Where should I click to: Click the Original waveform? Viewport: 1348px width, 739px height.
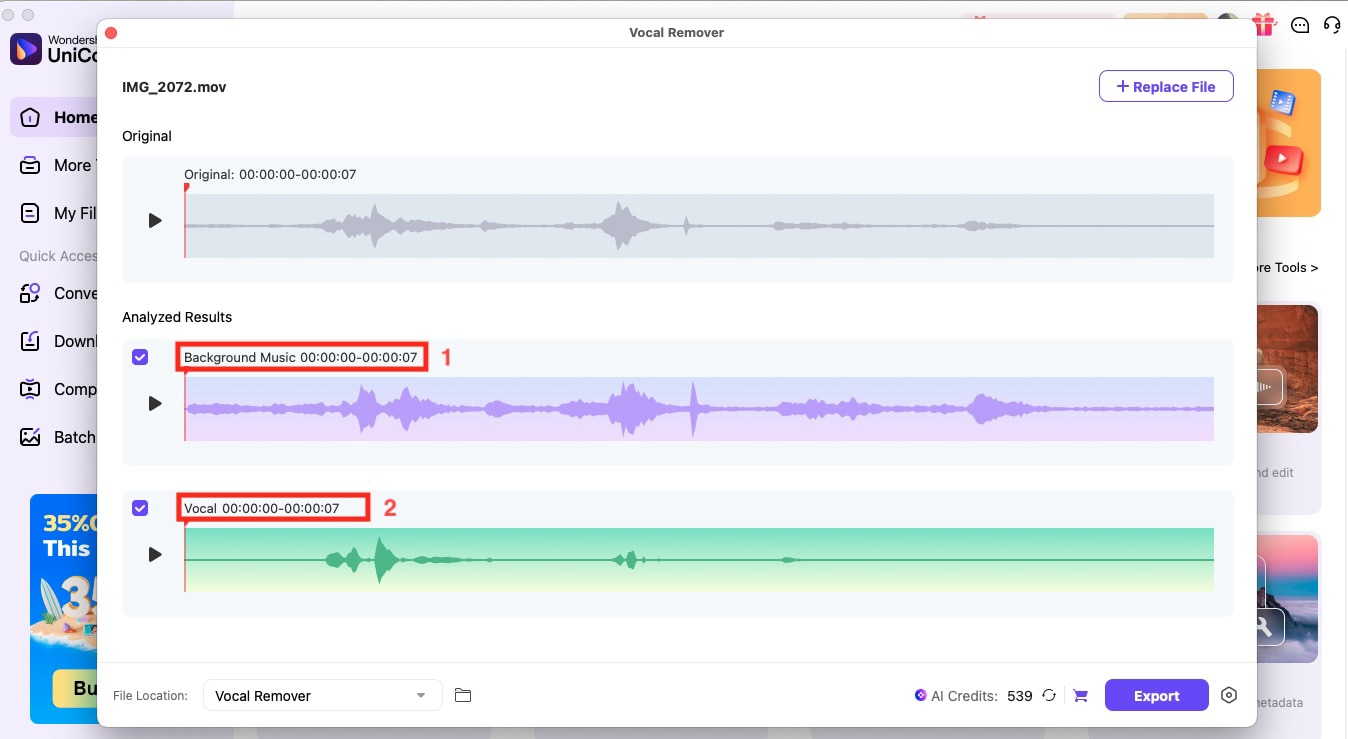[x=699, y=226]
